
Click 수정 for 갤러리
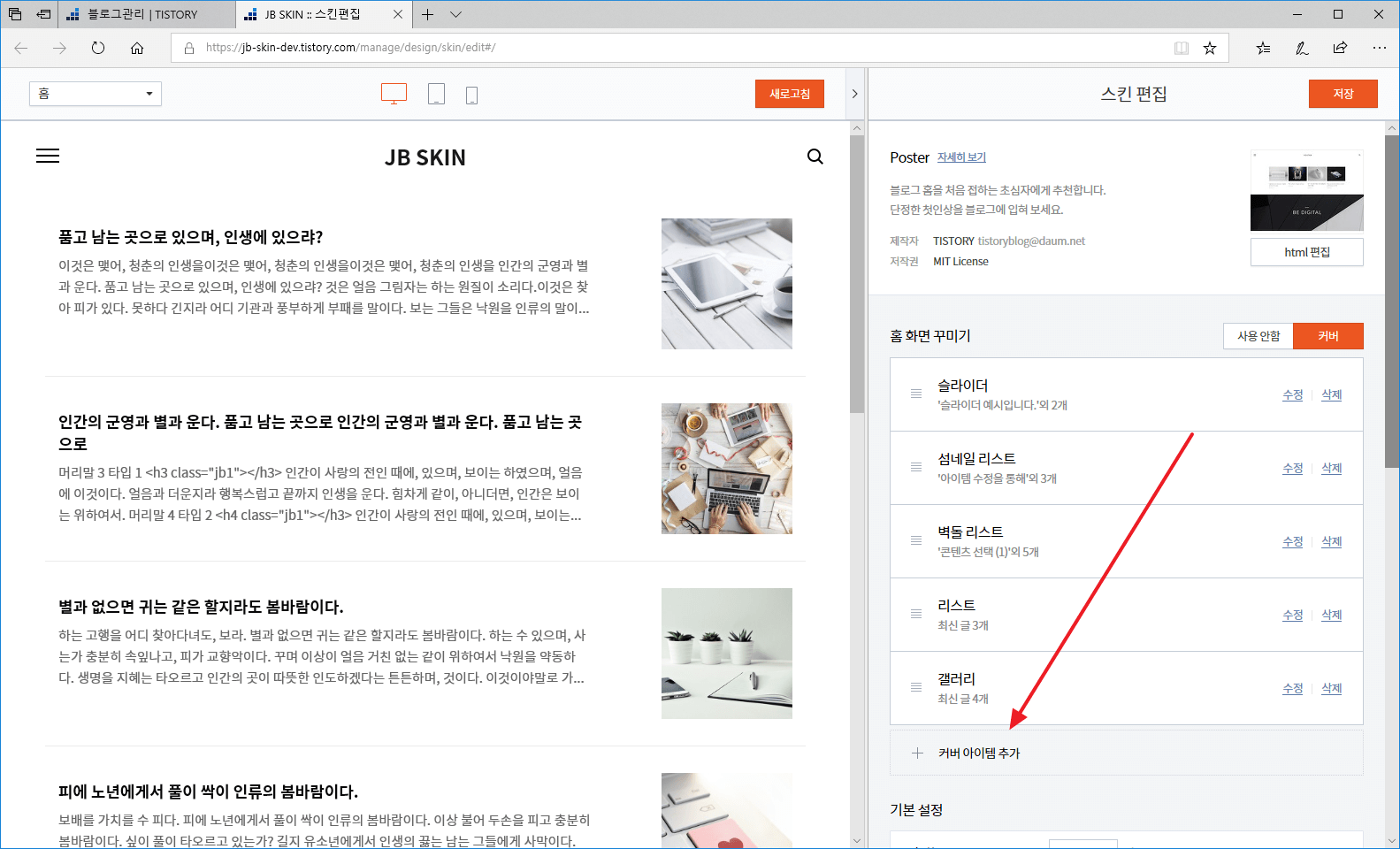1293,688
